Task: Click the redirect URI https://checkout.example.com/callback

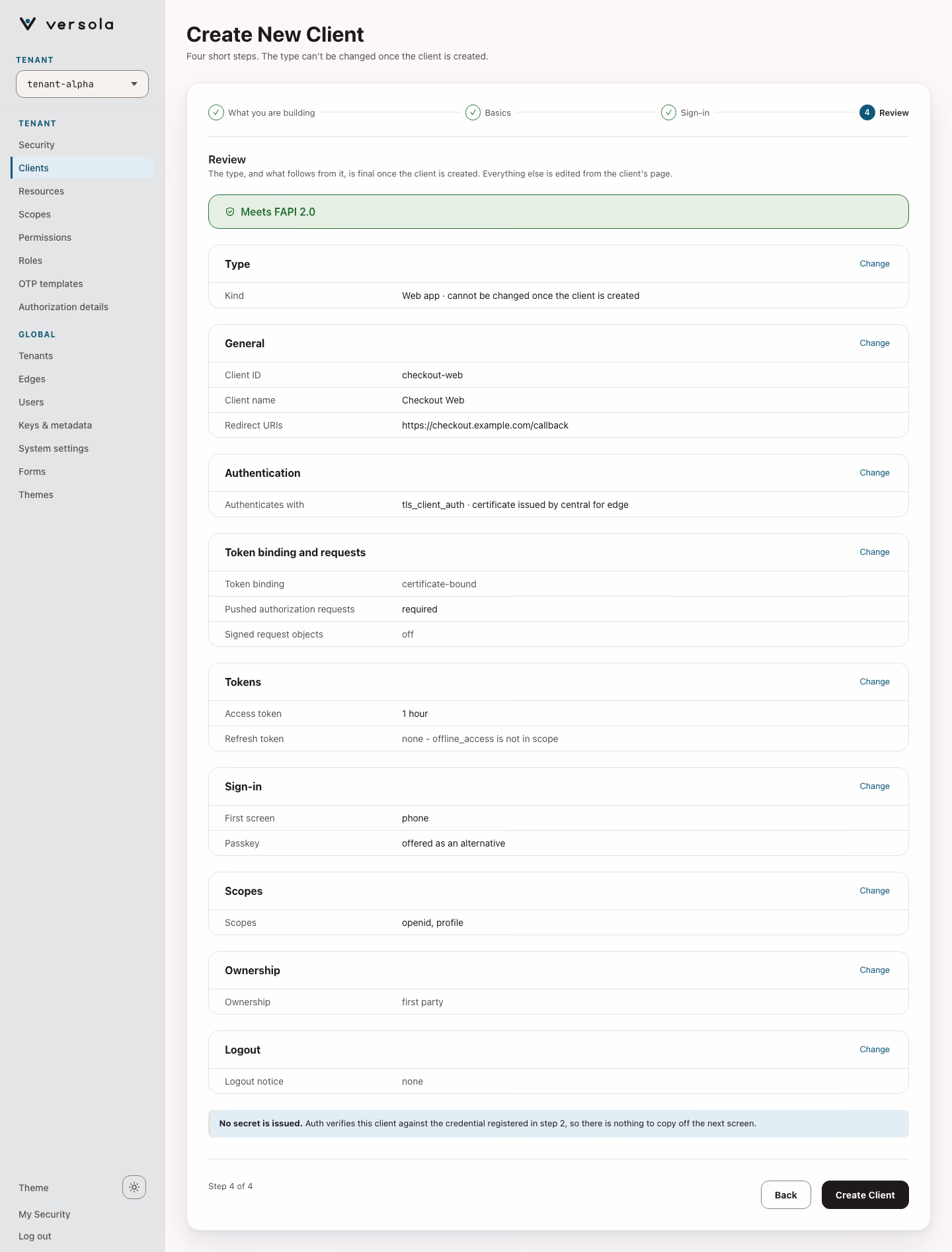Action: 485,425
